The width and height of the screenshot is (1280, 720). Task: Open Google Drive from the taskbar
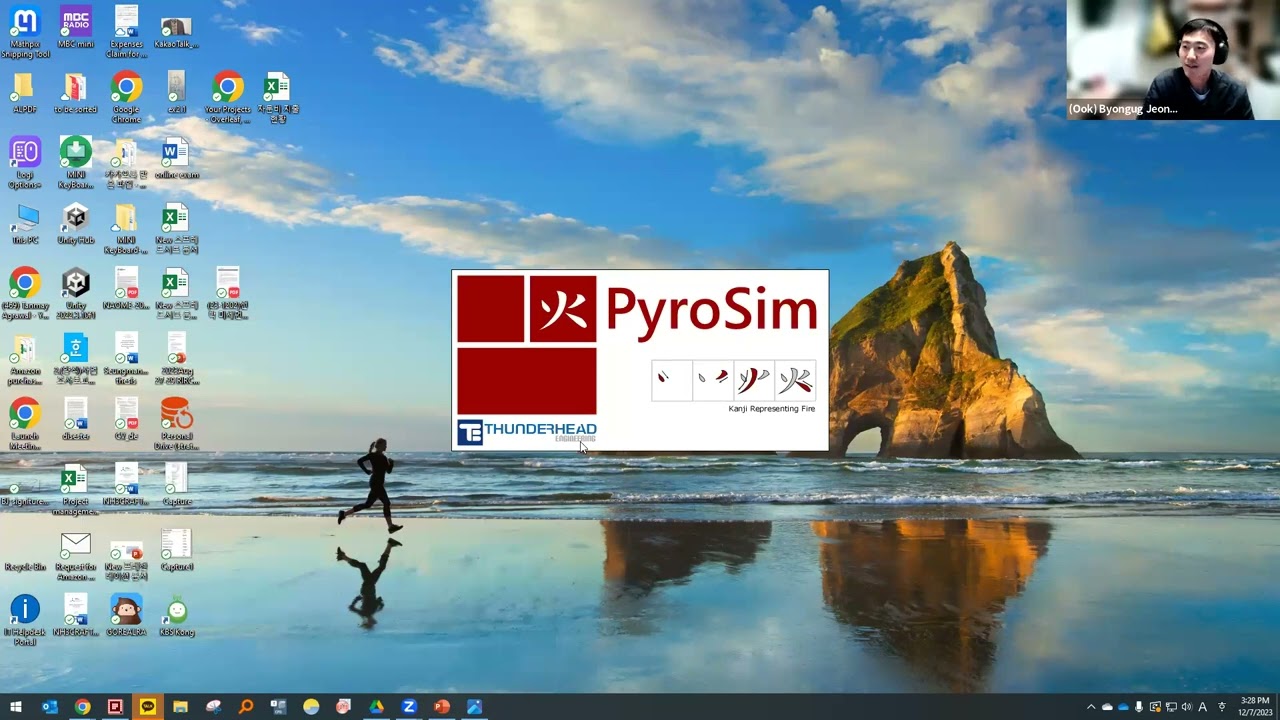coord(376,707)
